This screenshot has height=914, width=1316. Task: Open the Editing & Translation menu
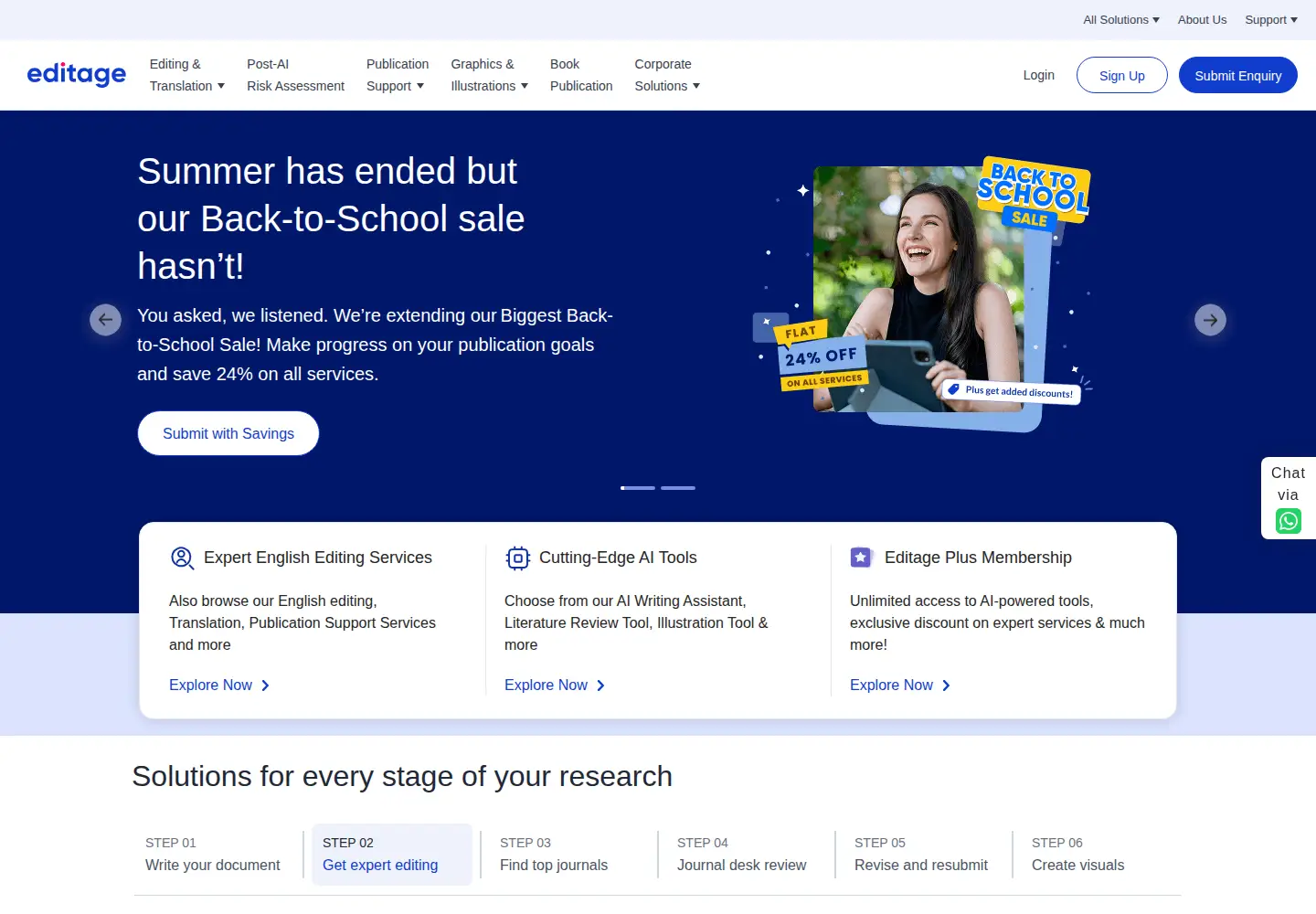click(187, 75)
